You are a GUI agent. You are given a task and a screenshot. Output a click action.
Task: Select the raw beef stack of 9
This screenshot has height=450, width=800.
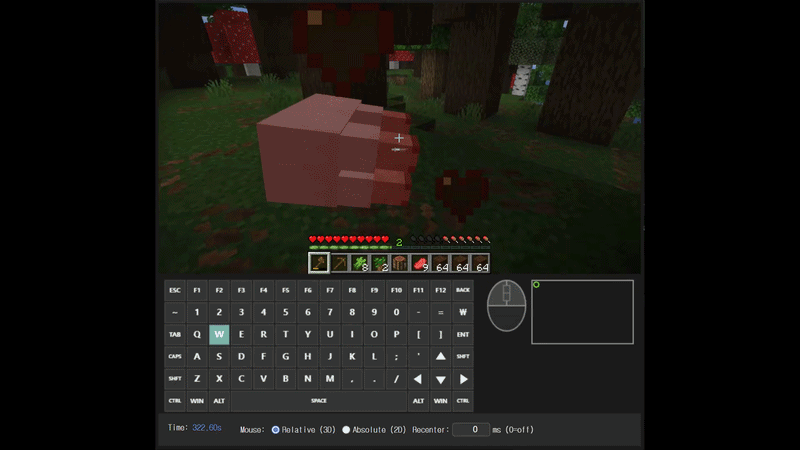click(420, 263)
